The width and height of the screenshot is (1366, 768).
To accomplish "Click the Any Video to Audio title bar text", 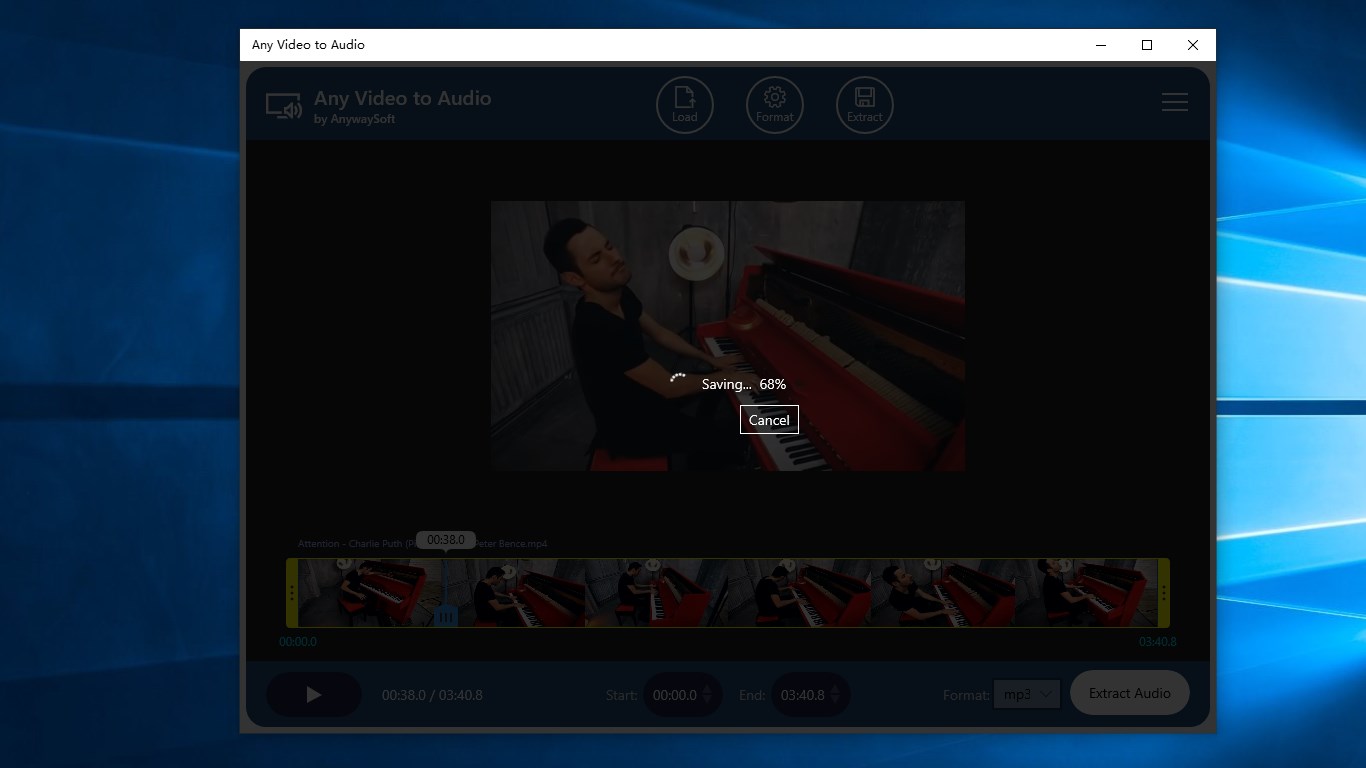I will [307, 44].
